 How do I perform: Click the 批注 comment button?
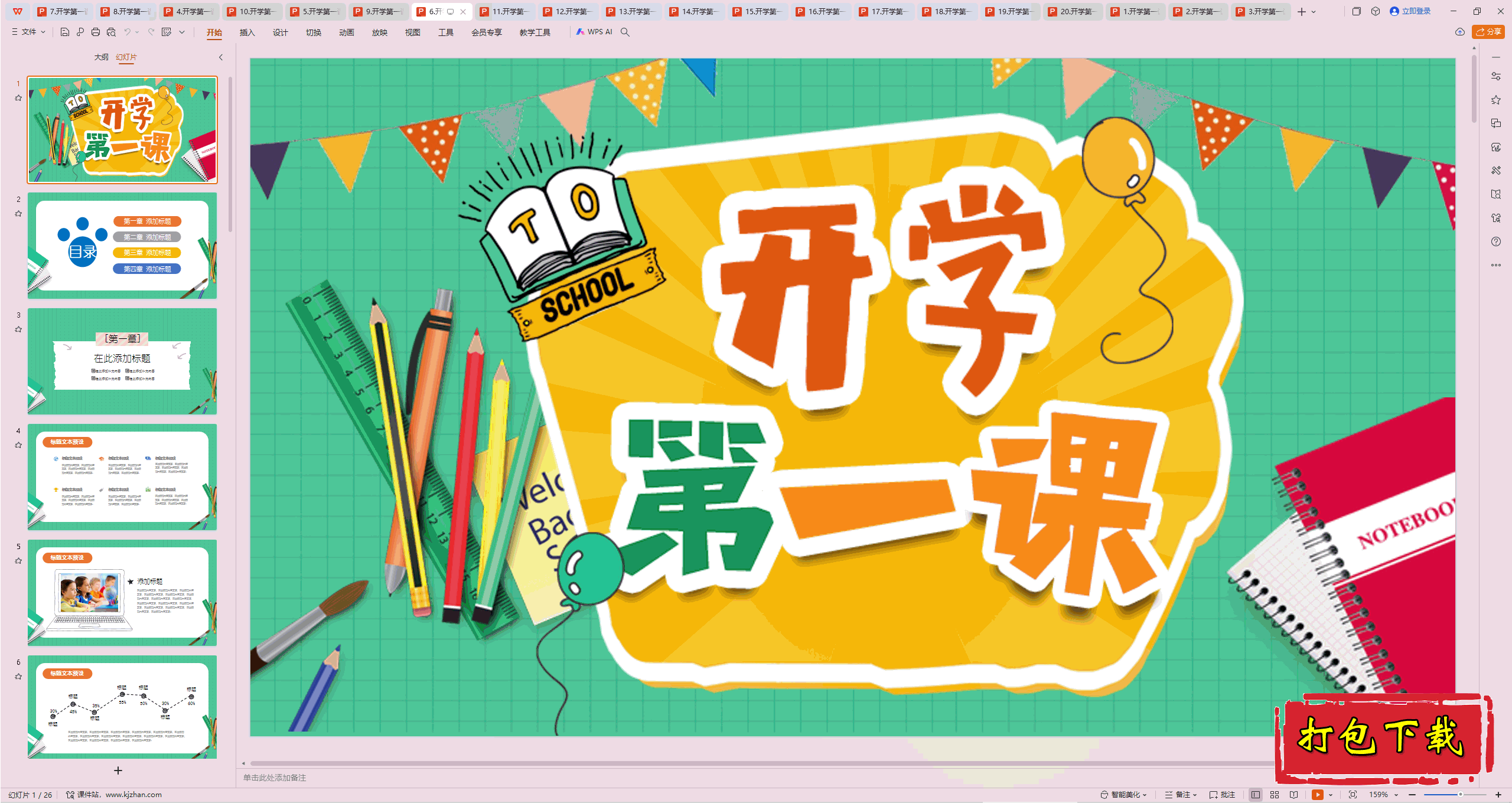click(x=1222, y=795)
